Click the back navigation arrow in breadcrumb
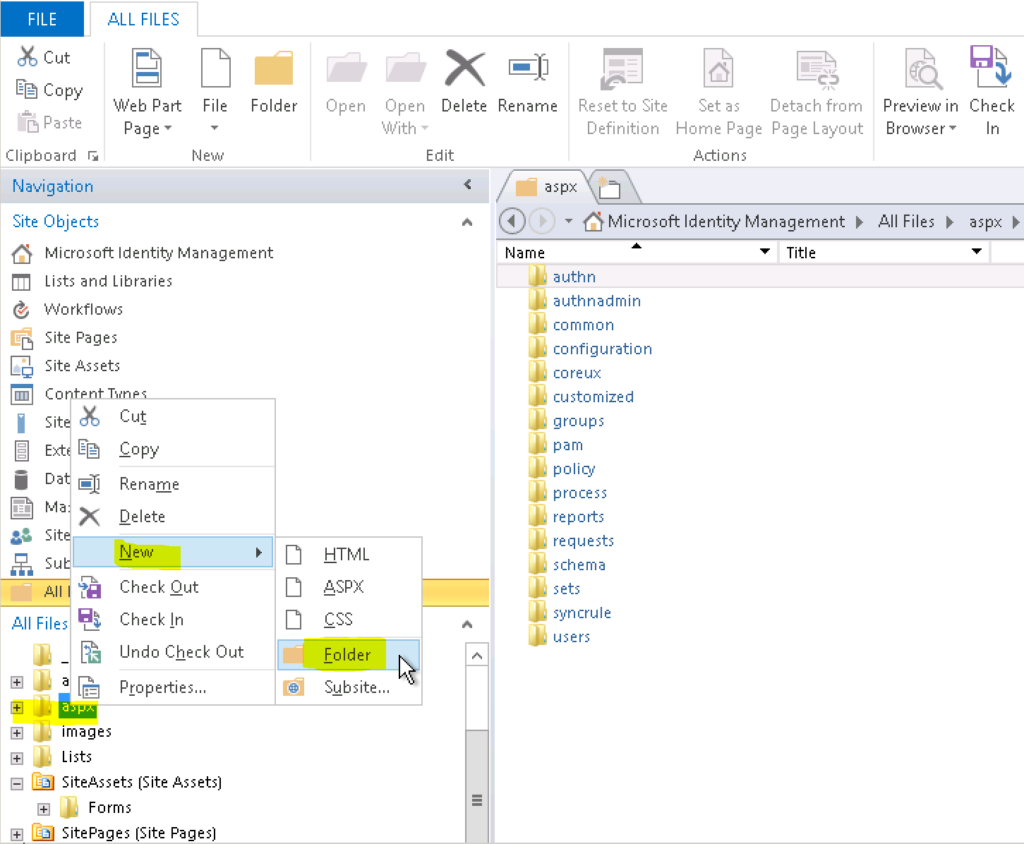 [512, 221]
